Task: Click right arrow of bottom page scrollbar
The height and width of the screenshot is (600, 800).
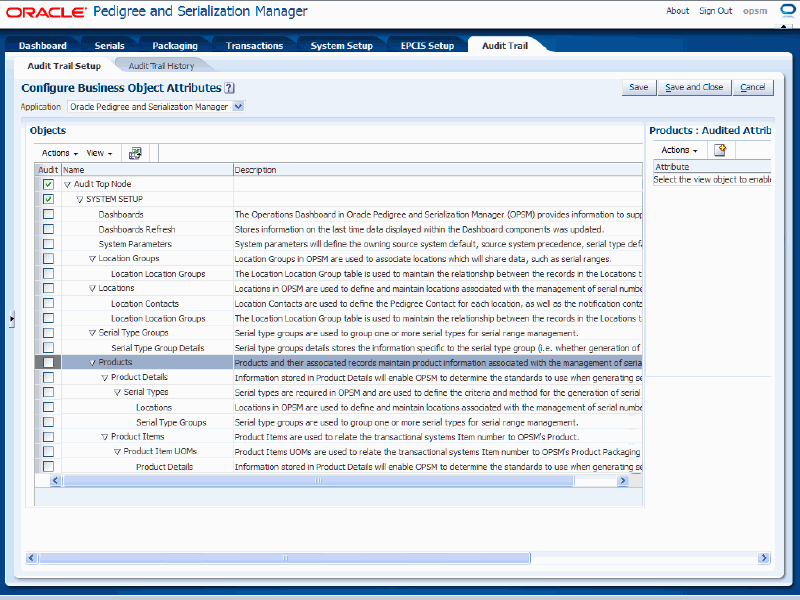Action: coord(764,558)
